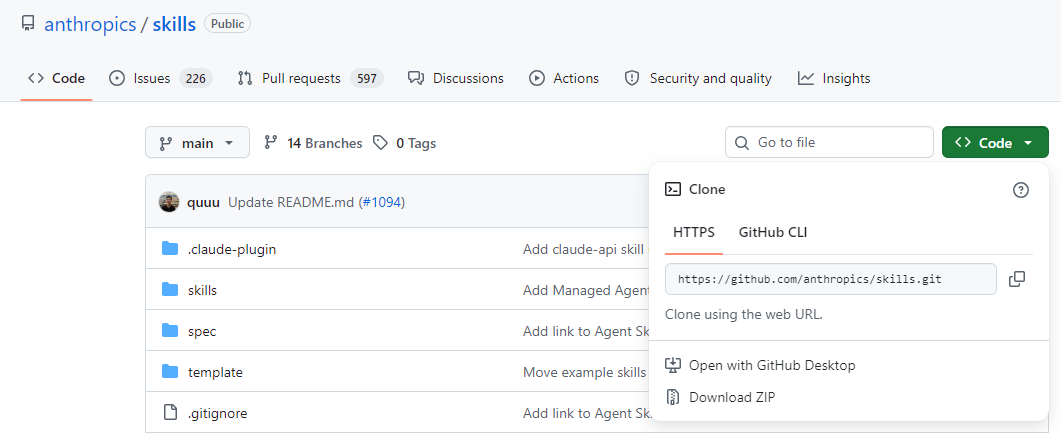Go to the Discussions tab
The image size is (1061, 433).
(x=455, y=78)
